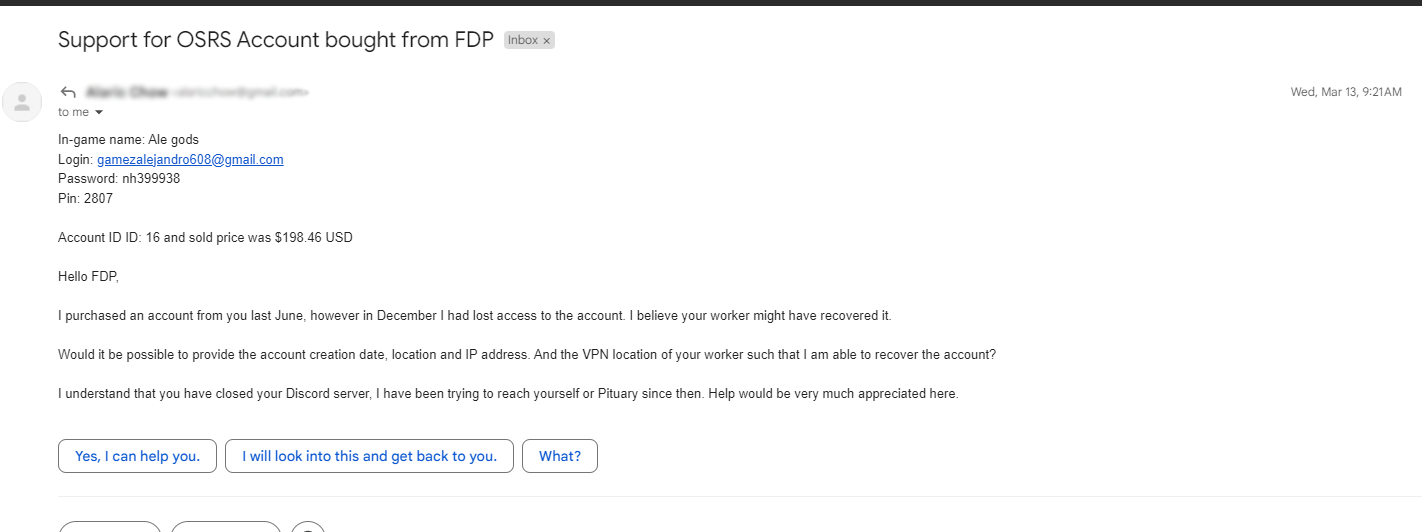Pick the "What?" suggested reply
The image size is (1422, 532).
coord(560,456)
